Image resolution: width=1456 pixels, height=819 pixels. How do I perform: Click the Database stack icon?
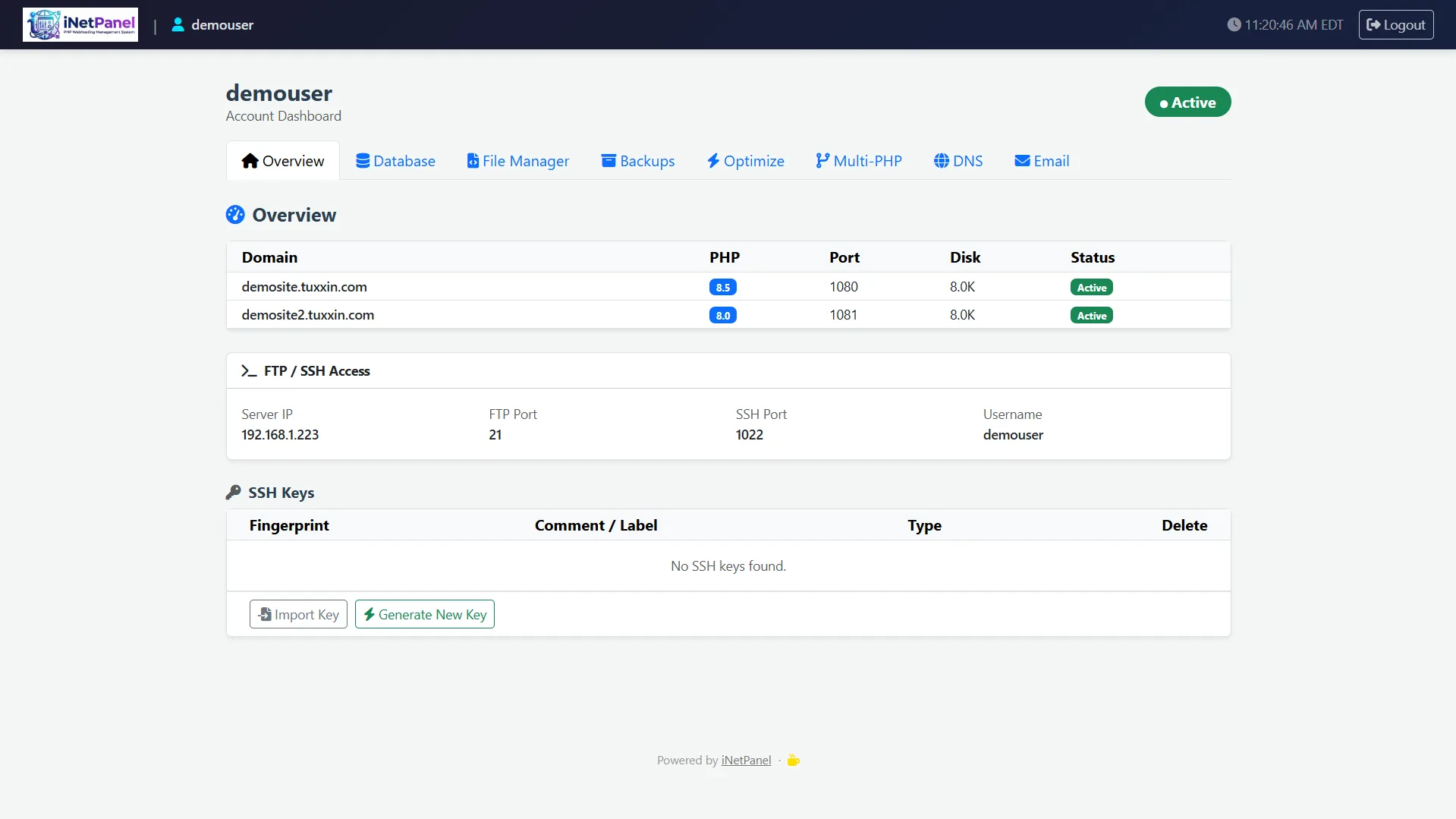coord(363,160)
